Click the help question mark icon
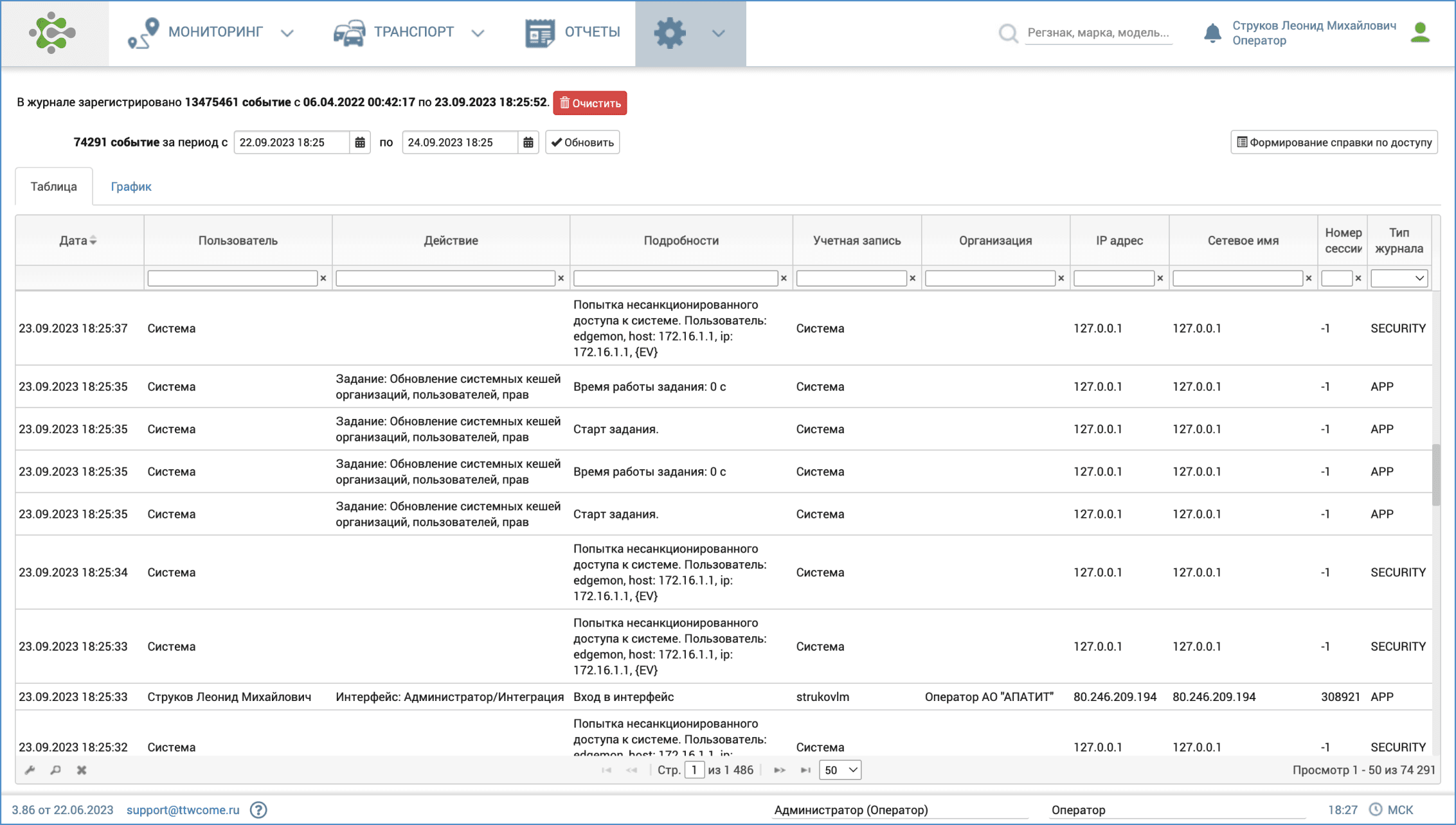Screen dimensions: 1456x825 258,810
